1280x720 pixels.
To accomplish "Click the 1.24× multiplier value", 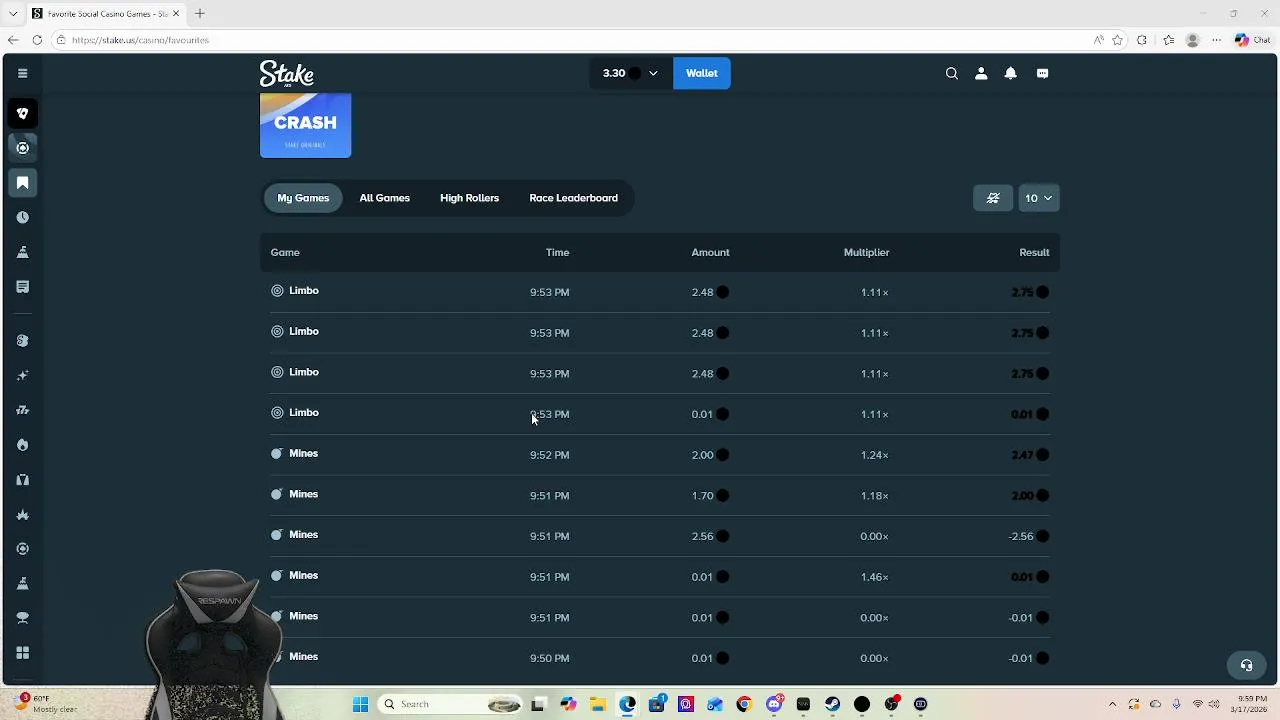I will coord(874,455).
